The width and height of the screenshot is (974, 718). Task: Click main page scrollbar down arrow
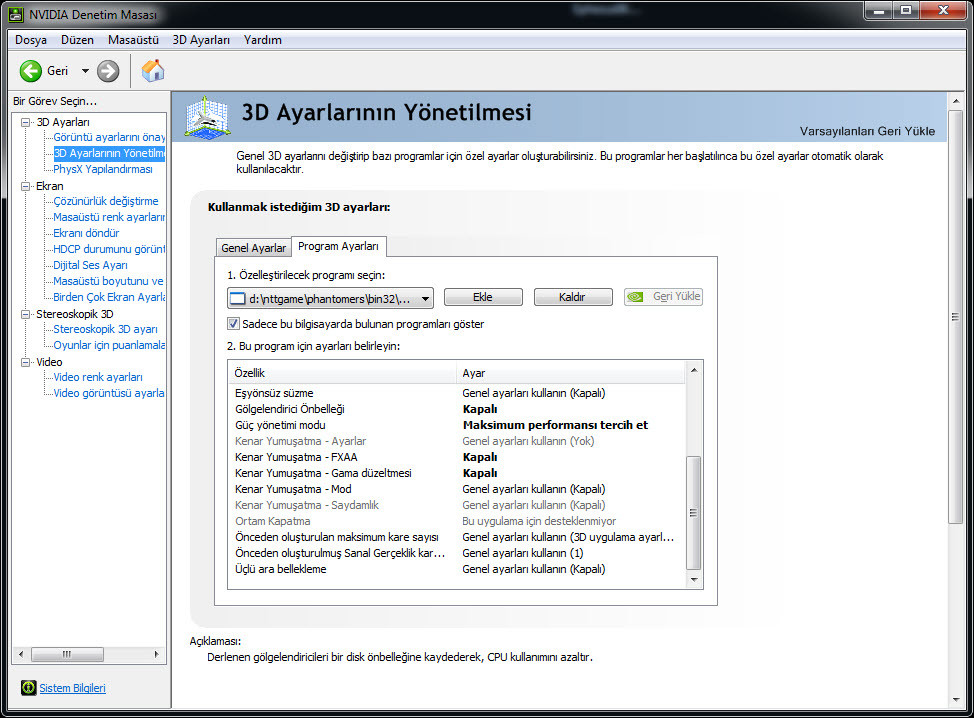coord(955,700)
